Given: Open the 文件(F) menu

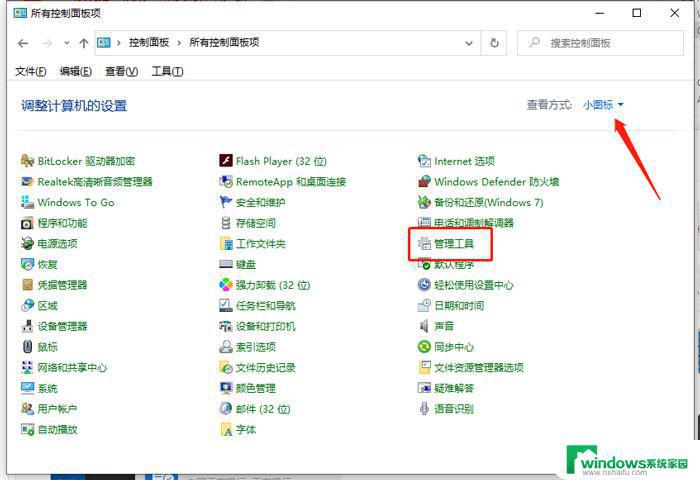Looking at the screenshot, I should coord(31,71).
